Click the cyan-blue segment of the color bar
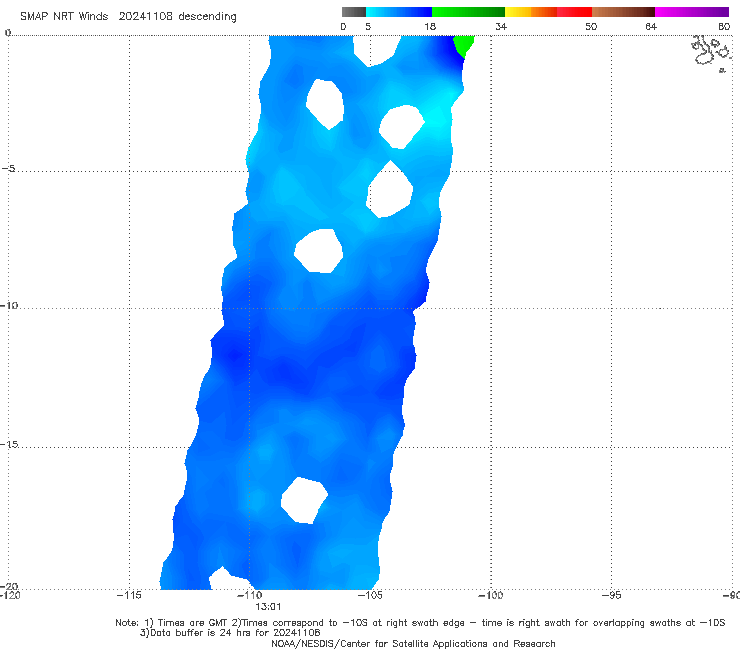This screenshot has height=650, width=740. pos(399,12)
